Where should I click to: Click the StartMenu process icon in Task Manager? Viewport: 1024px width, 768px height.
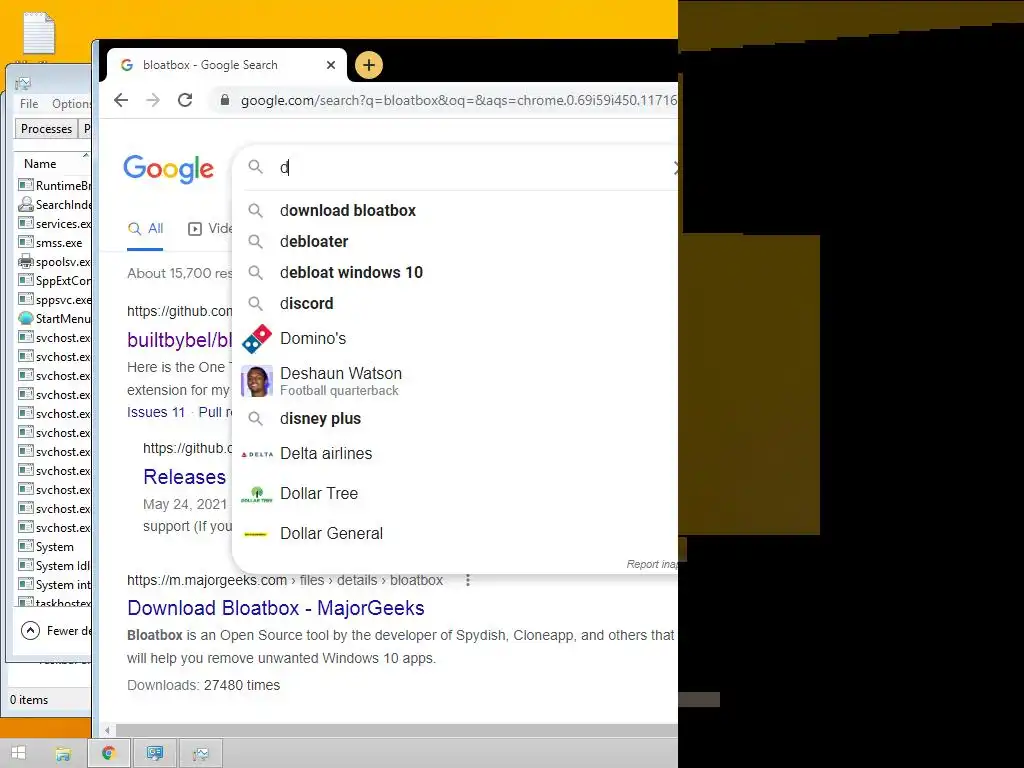26,318
